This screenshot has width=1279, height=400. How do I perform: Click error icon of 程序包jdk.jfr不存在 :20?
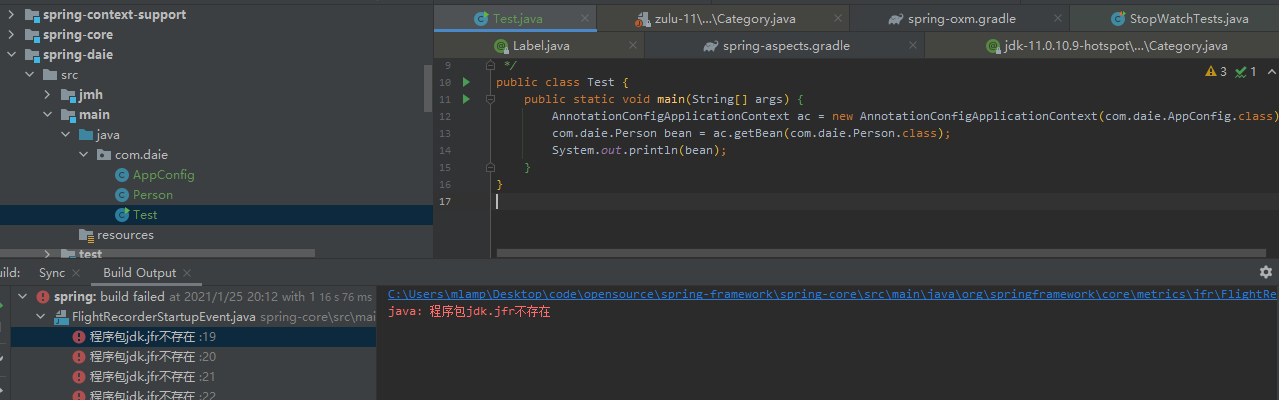(79, 357)
